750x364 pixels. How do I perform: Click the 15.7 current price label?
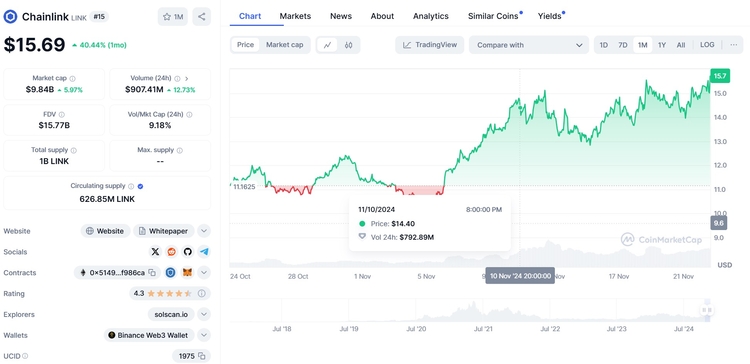coord(720,76)
